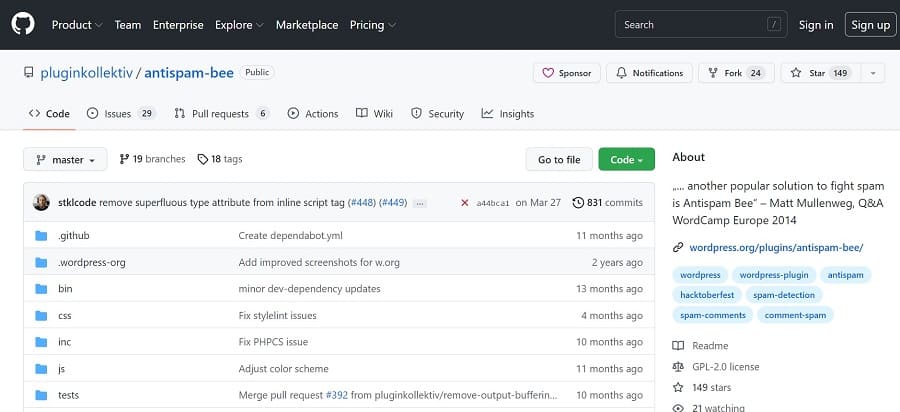Screen dimensions: 900x412
Task: Expand the Pricing menu
Action: pos(373,25)
